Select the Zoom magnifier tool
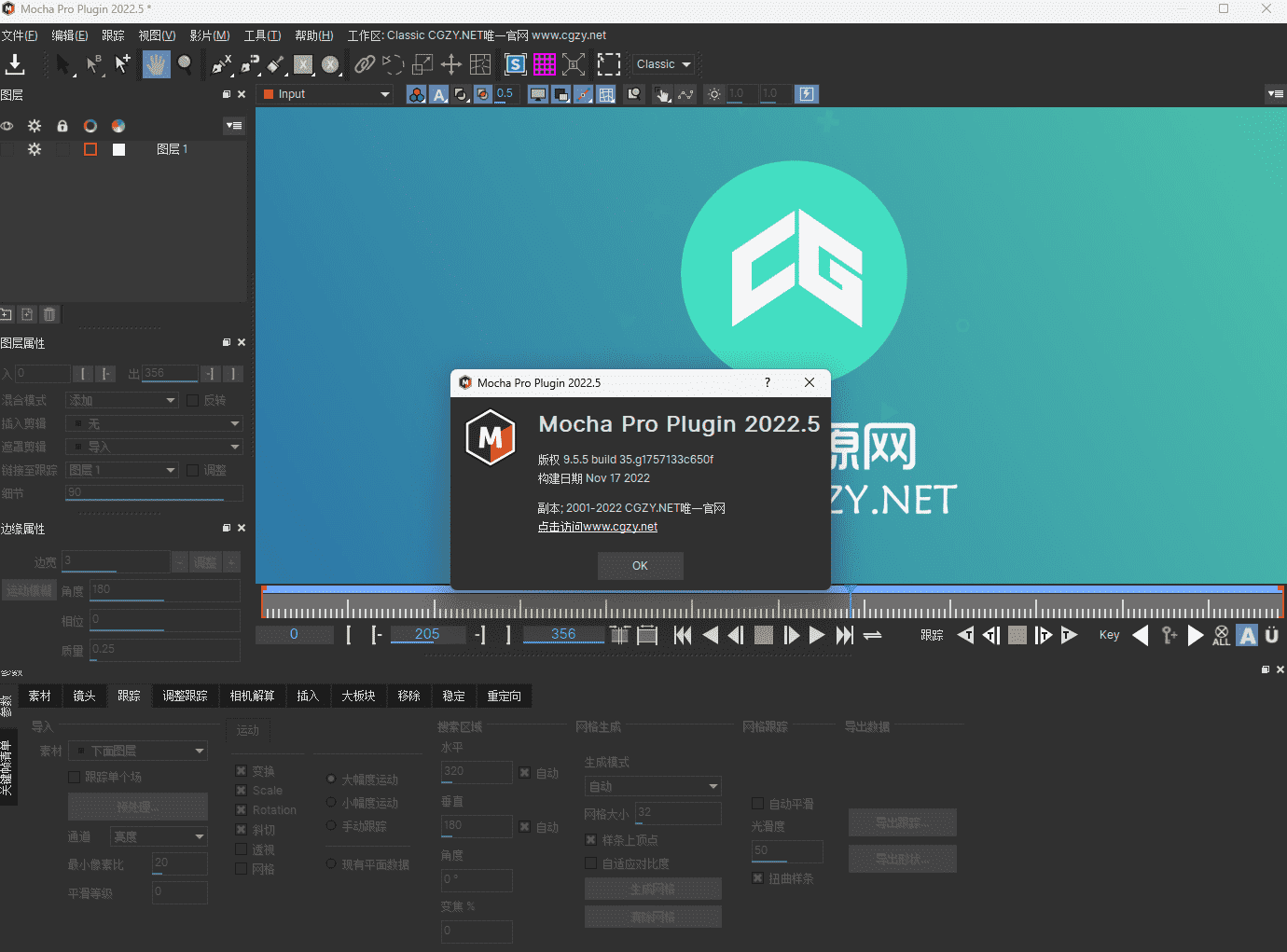The height and width of the screenshot is (952, 1287). [183, 64]
